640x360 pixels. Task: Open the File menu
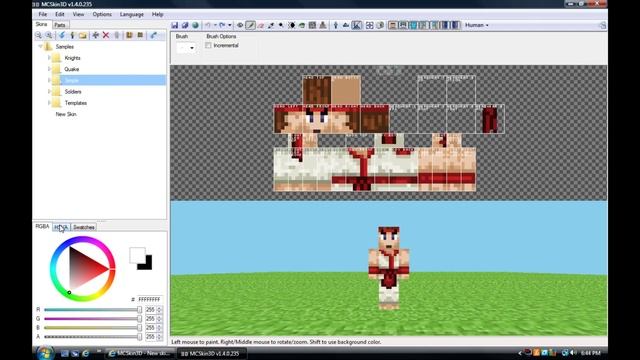[42, 14]
